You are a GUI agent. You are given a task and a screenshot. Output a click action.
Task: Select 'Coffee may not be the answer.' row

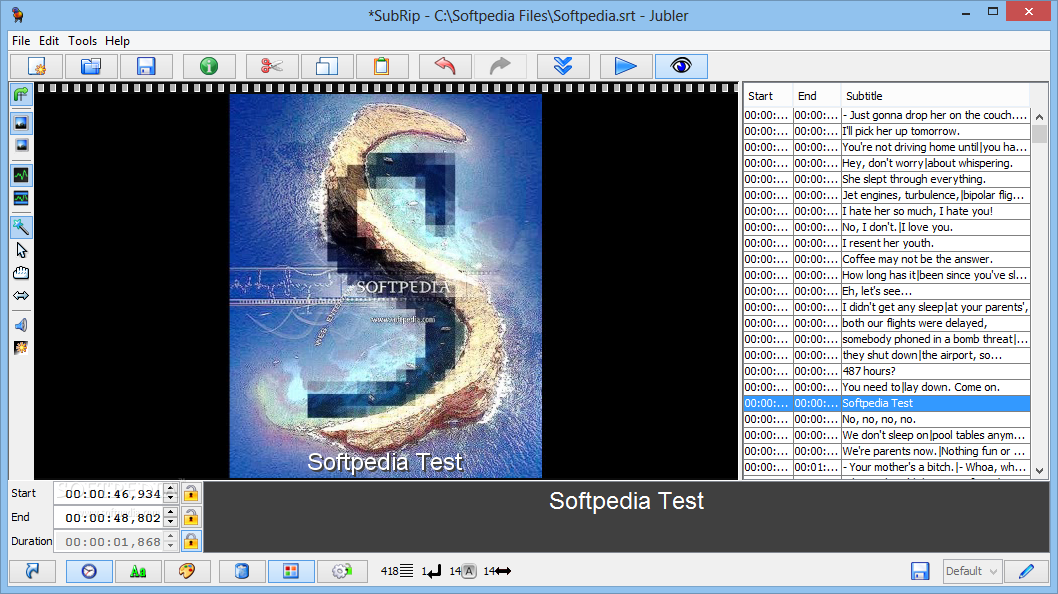pos(887,259)
